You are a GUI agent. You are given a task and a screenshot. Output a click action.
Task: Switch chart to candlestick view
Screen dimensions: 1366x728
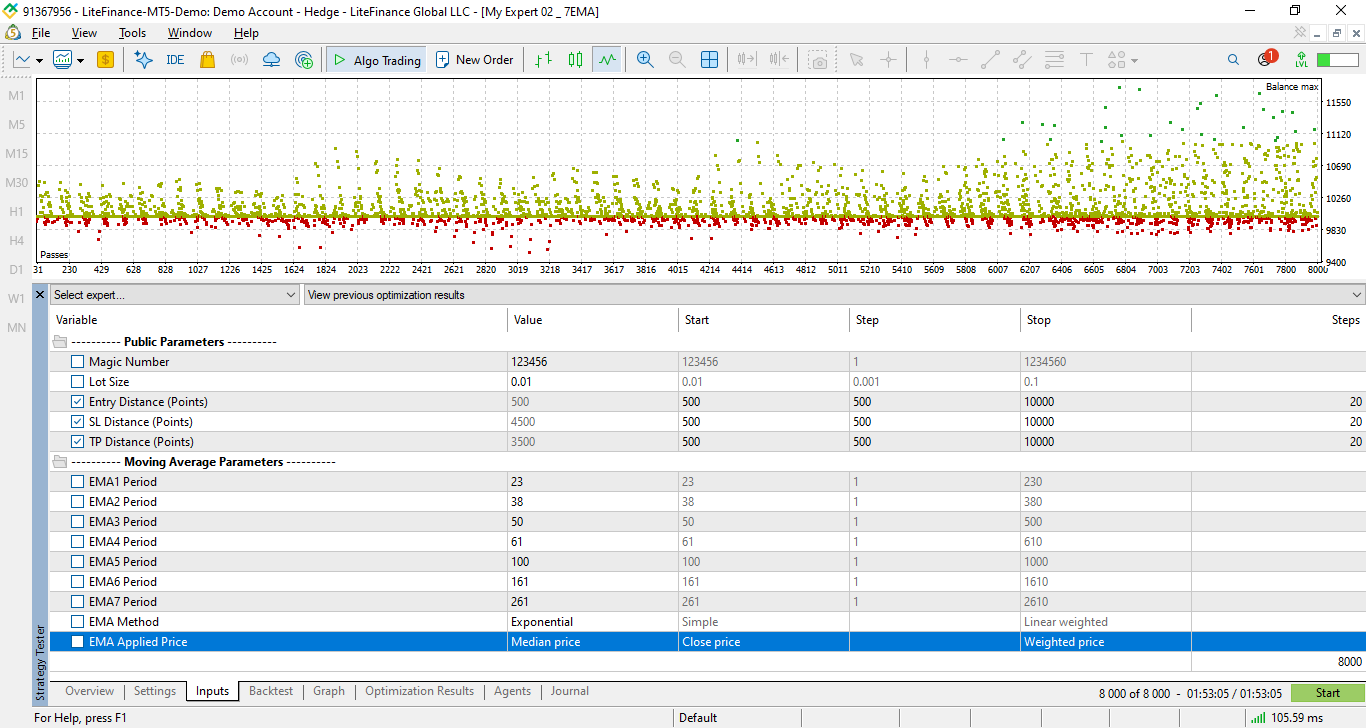pos(575,60)
